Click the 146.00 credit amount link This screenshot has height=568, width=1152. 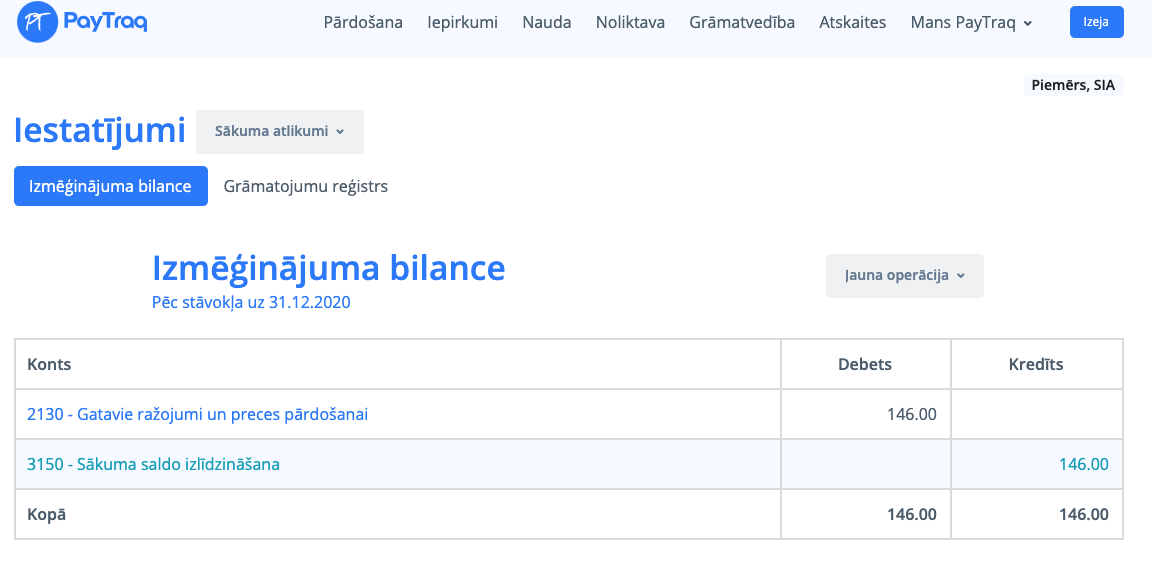pos(1083,464)
